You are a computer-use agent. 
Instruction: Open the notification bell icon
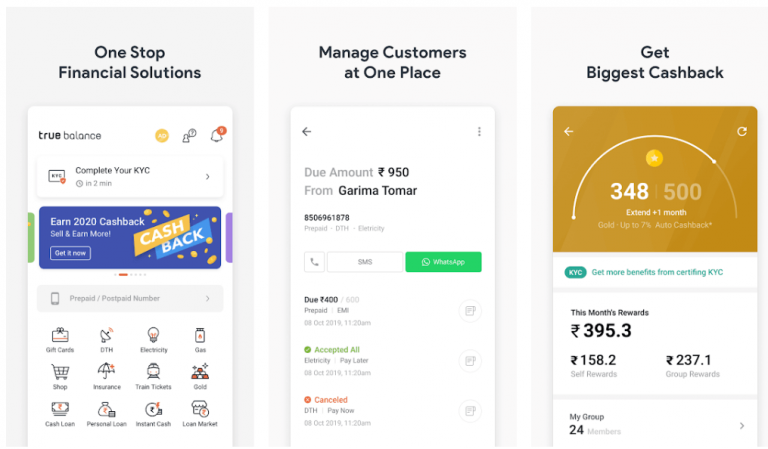point(217,135)
